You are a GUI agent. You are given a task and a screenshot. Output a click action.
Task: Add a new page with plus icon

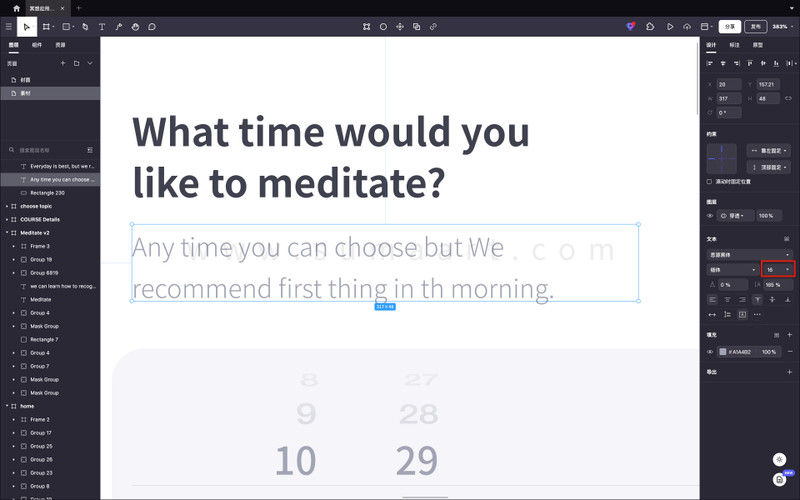point(63,63)
